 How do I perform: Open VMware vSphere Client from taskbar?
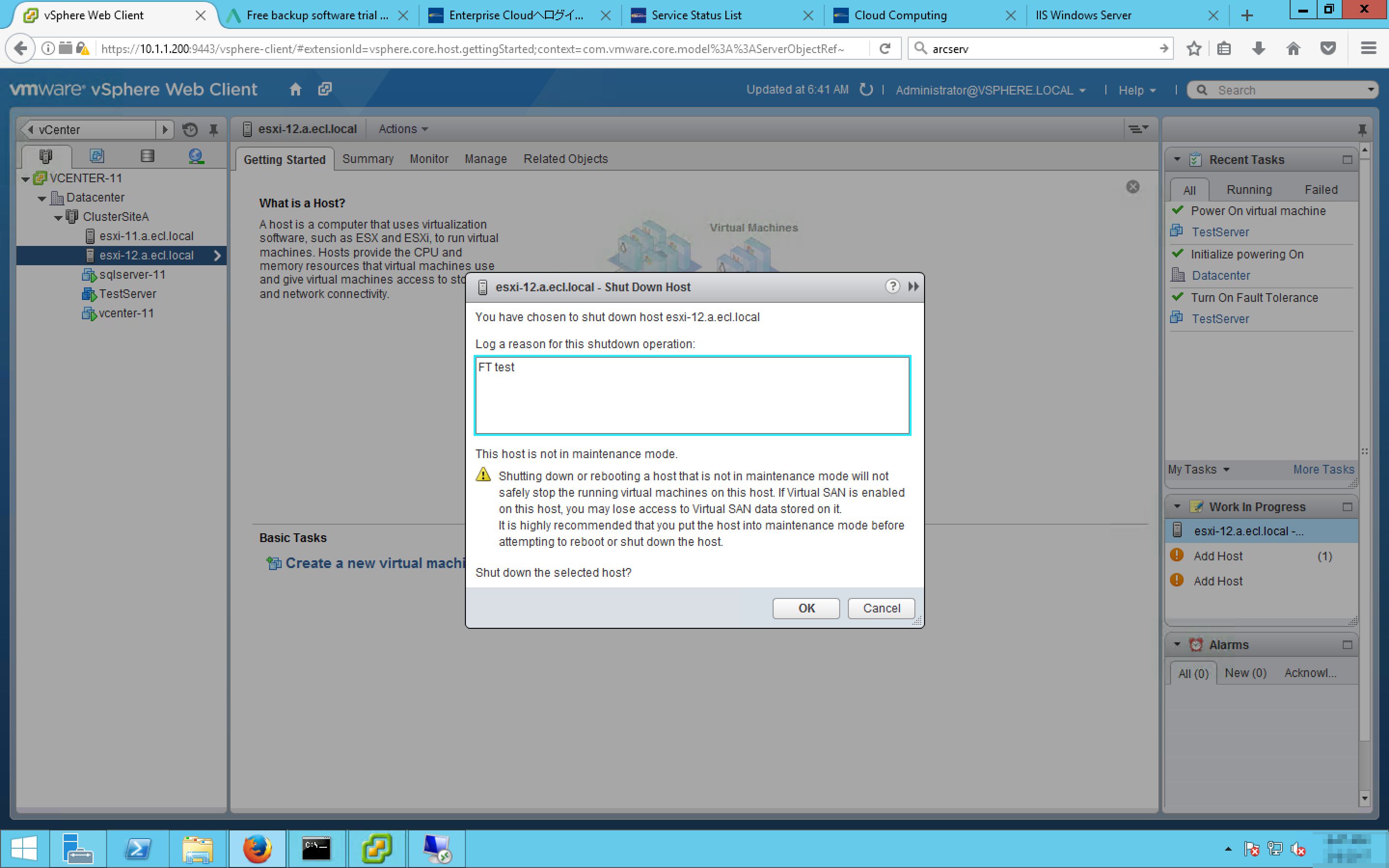tap(377, 848)
